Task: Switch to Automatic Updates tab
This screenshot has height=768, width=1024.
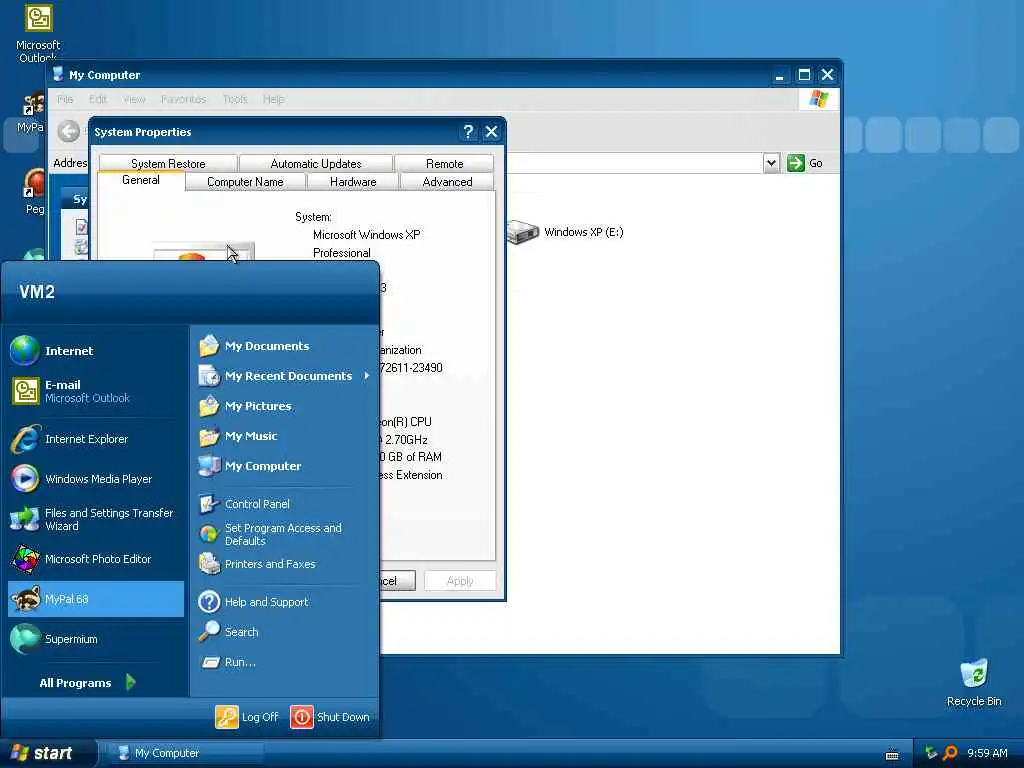Action: (316, 163)
